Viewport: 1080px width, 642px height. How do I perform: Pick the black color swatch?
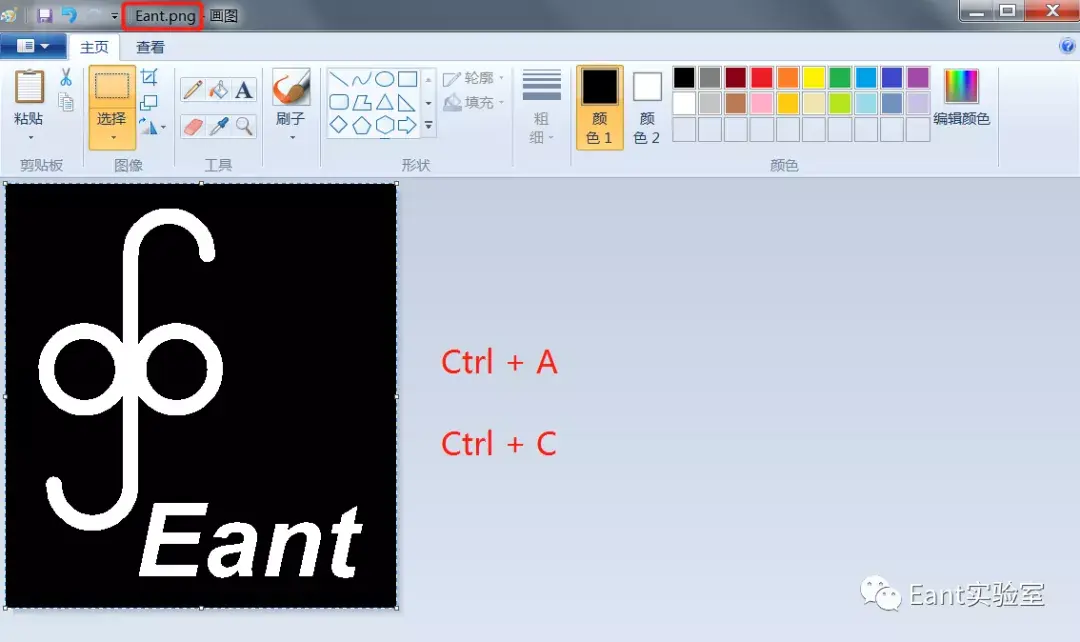tap(684, 77)
